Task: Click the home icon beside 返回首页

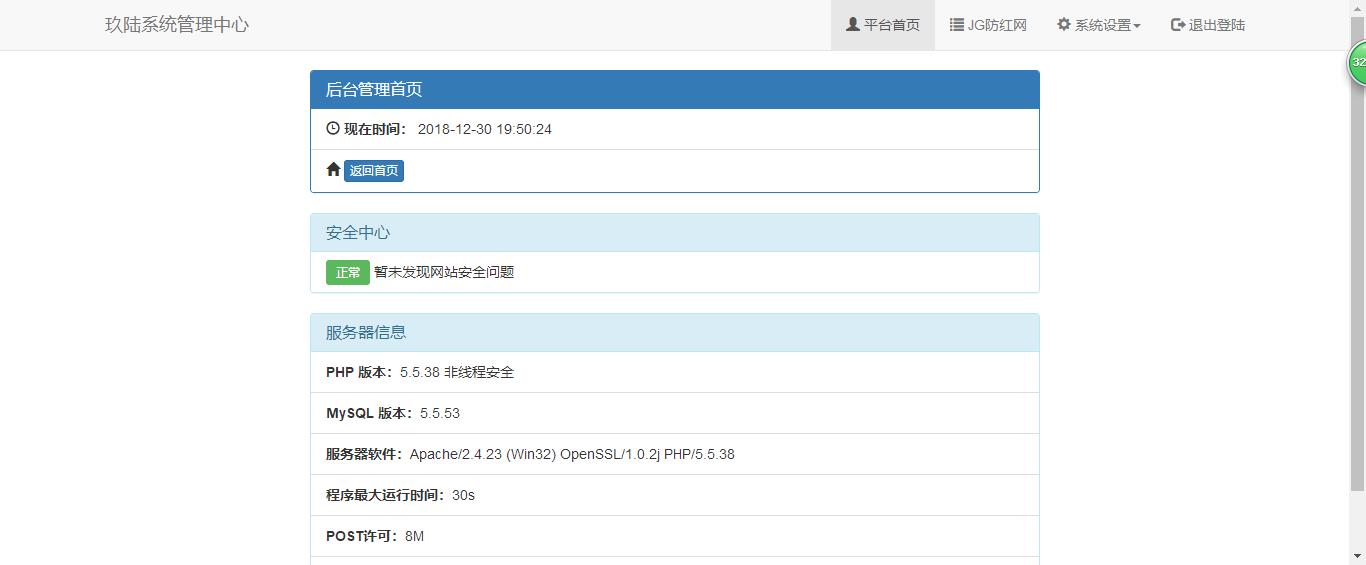Action: [x=334, y=169]
